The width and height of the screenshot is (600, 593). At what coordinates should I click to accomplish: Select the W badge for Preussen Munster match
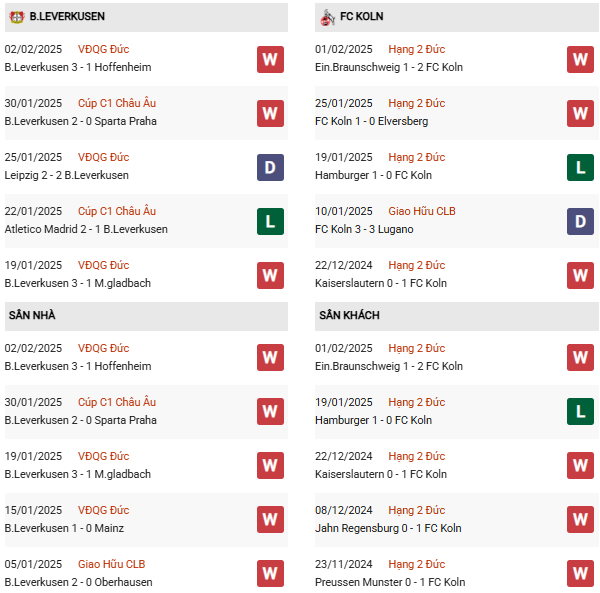pos(581,574)
